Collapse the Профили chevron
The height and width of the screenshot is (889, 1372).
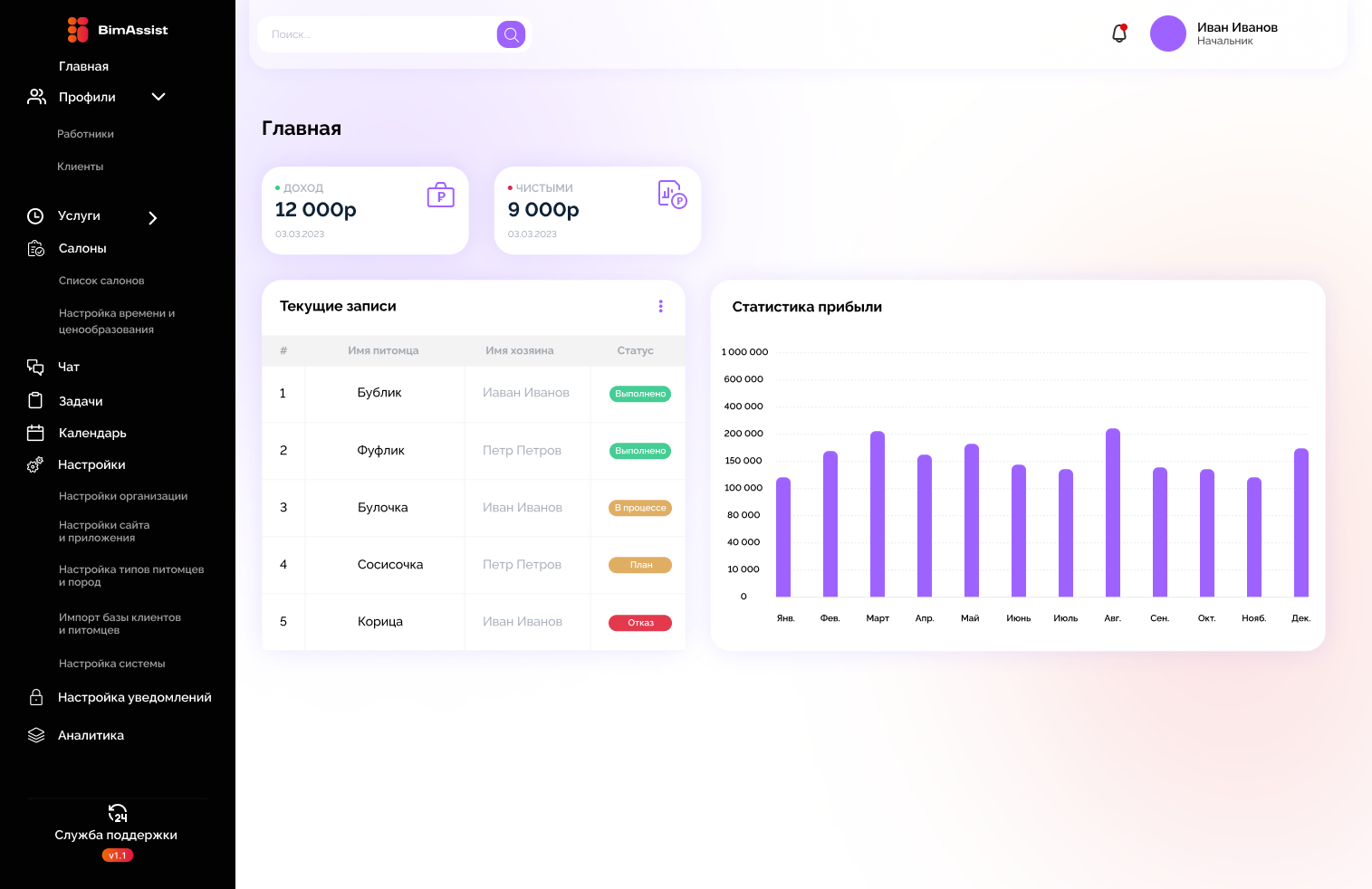[x=158, y=97]
